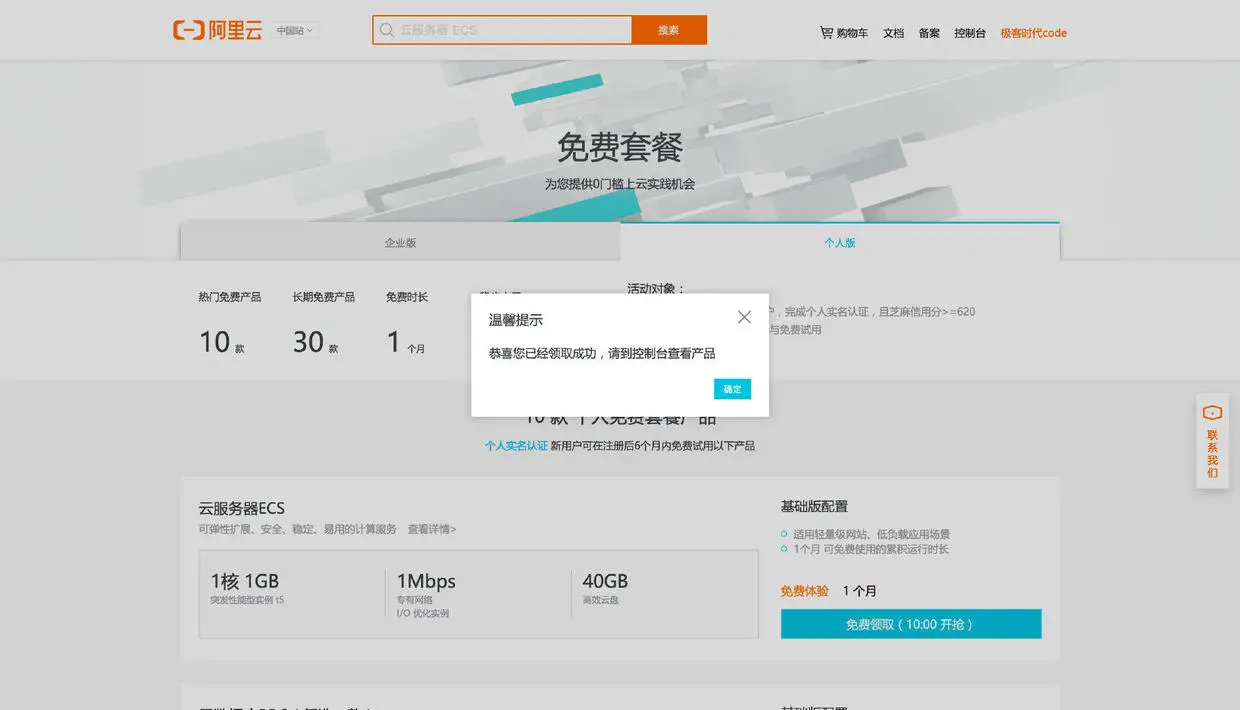Viewport: 1240px width, 710px height.
Task: Click the 个人实名认证 link
Action: 516,446
